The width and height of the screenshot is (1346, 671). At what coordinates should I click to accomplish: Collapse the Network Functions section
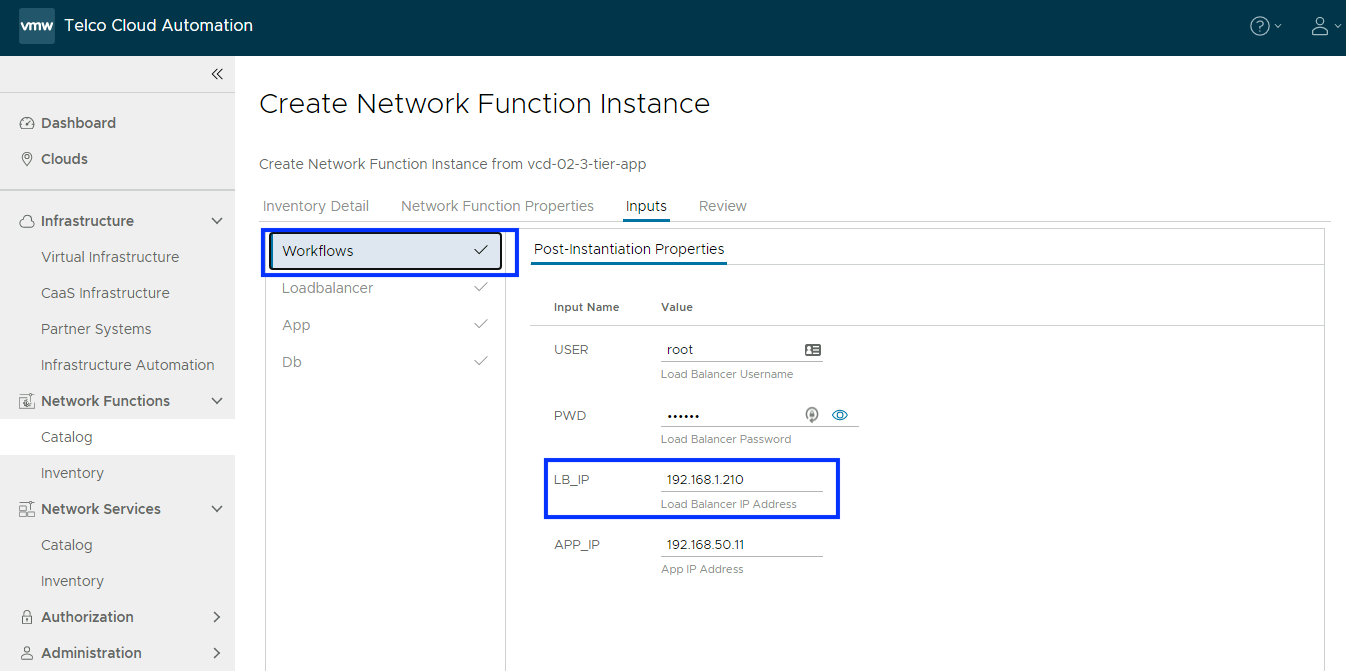coord(217,401)
